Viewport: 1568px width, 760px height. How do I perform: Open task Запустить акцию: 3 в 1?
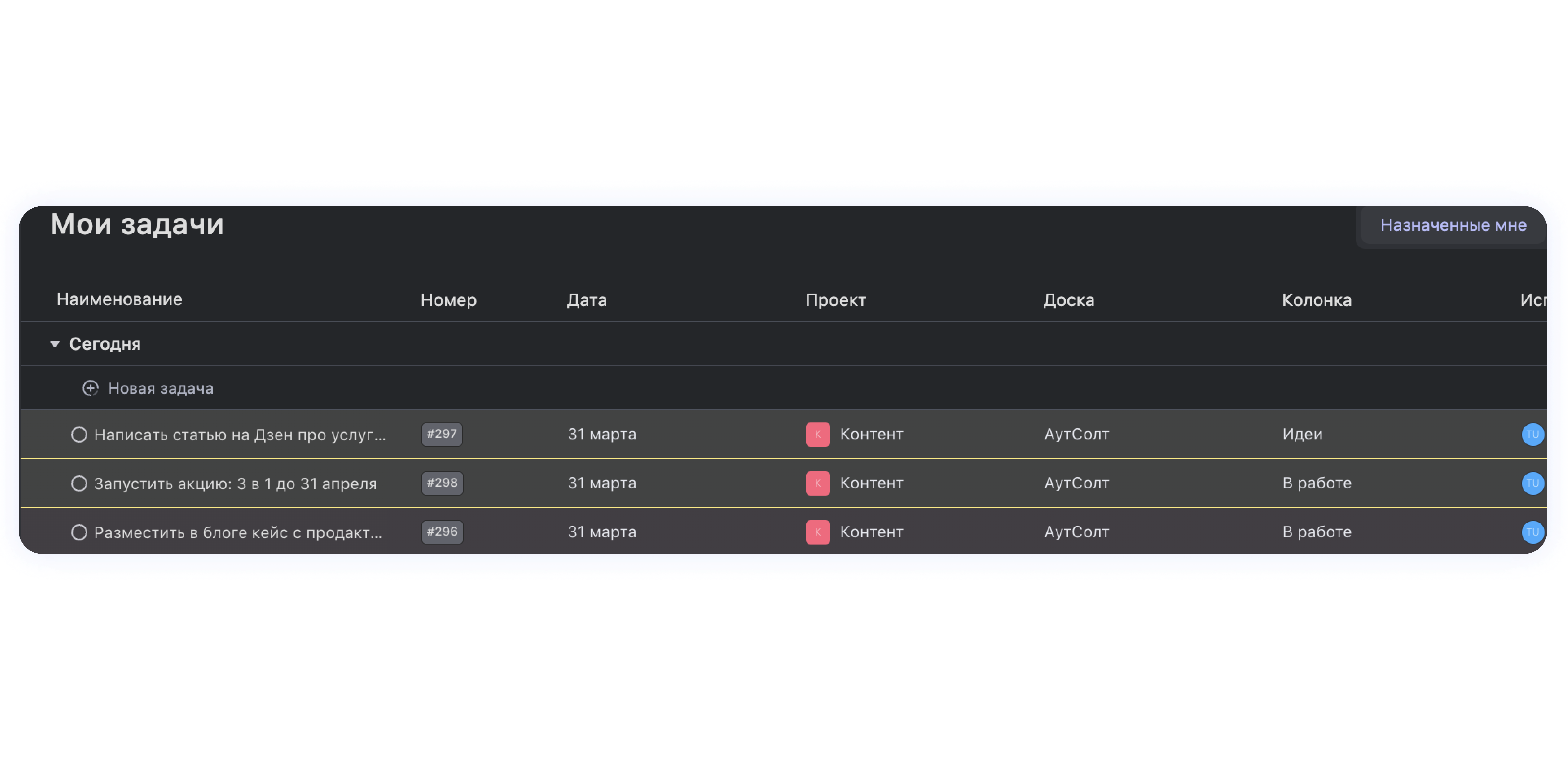click(x=235, y=484)
